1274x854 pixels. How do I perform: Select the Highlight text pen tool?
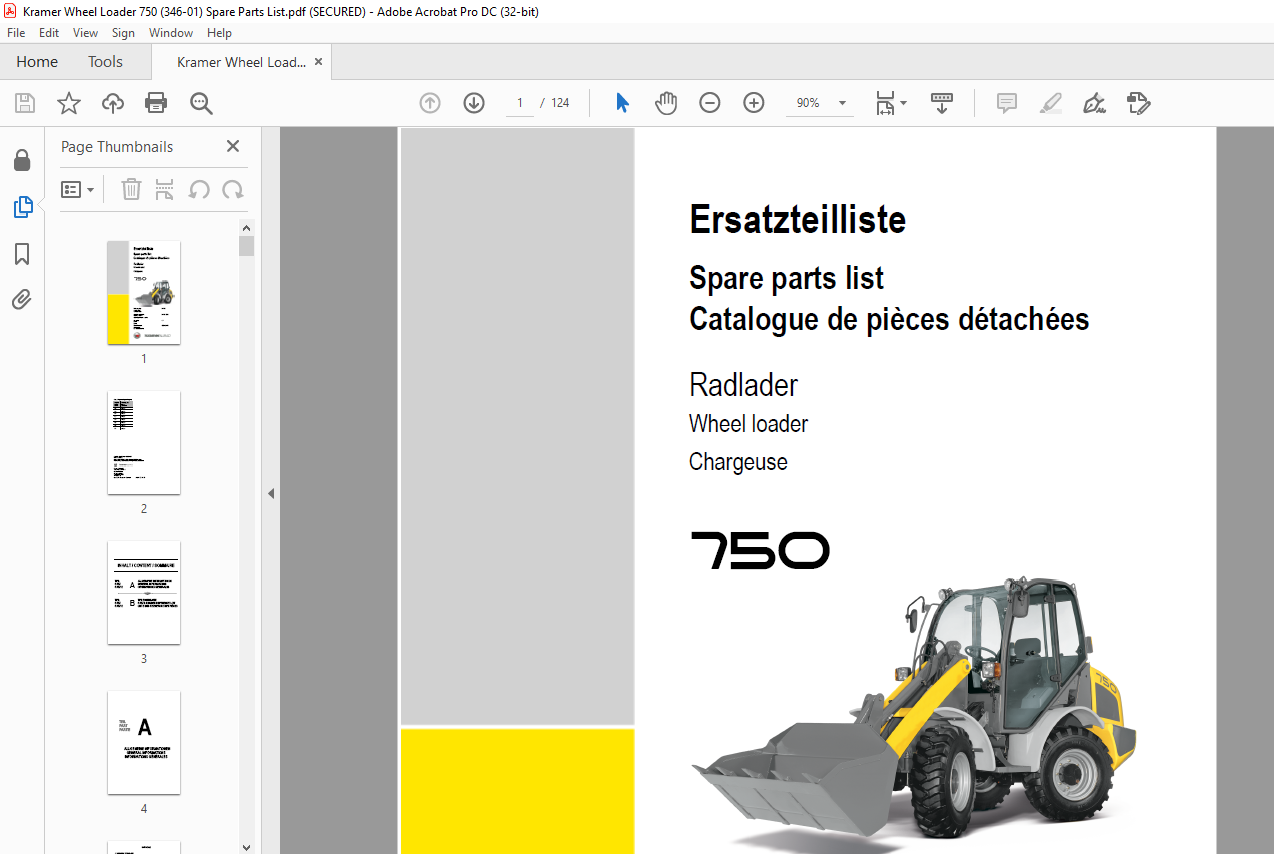(1050, 103)
